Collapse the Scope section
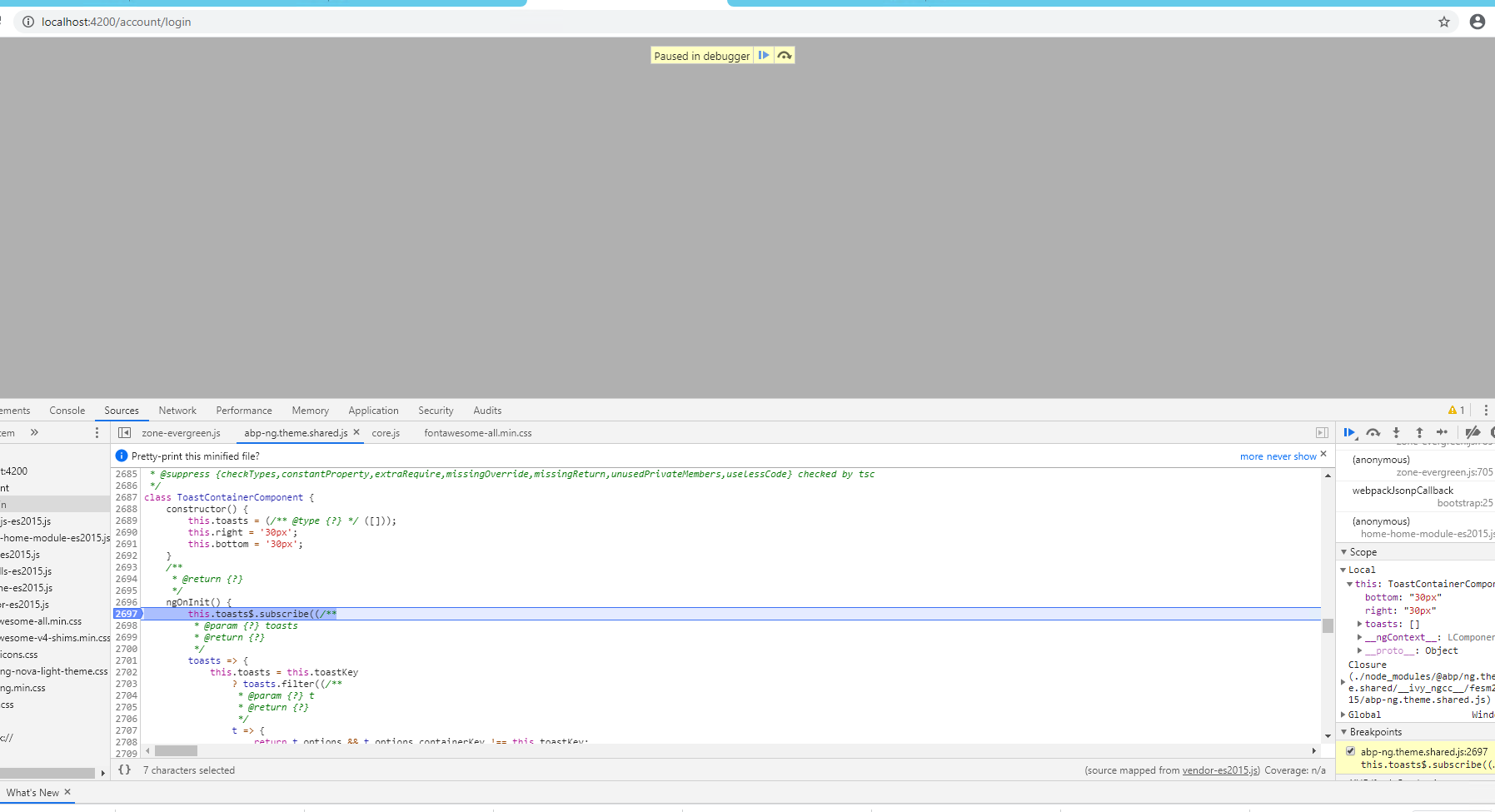 click(x=1343, y=551)
